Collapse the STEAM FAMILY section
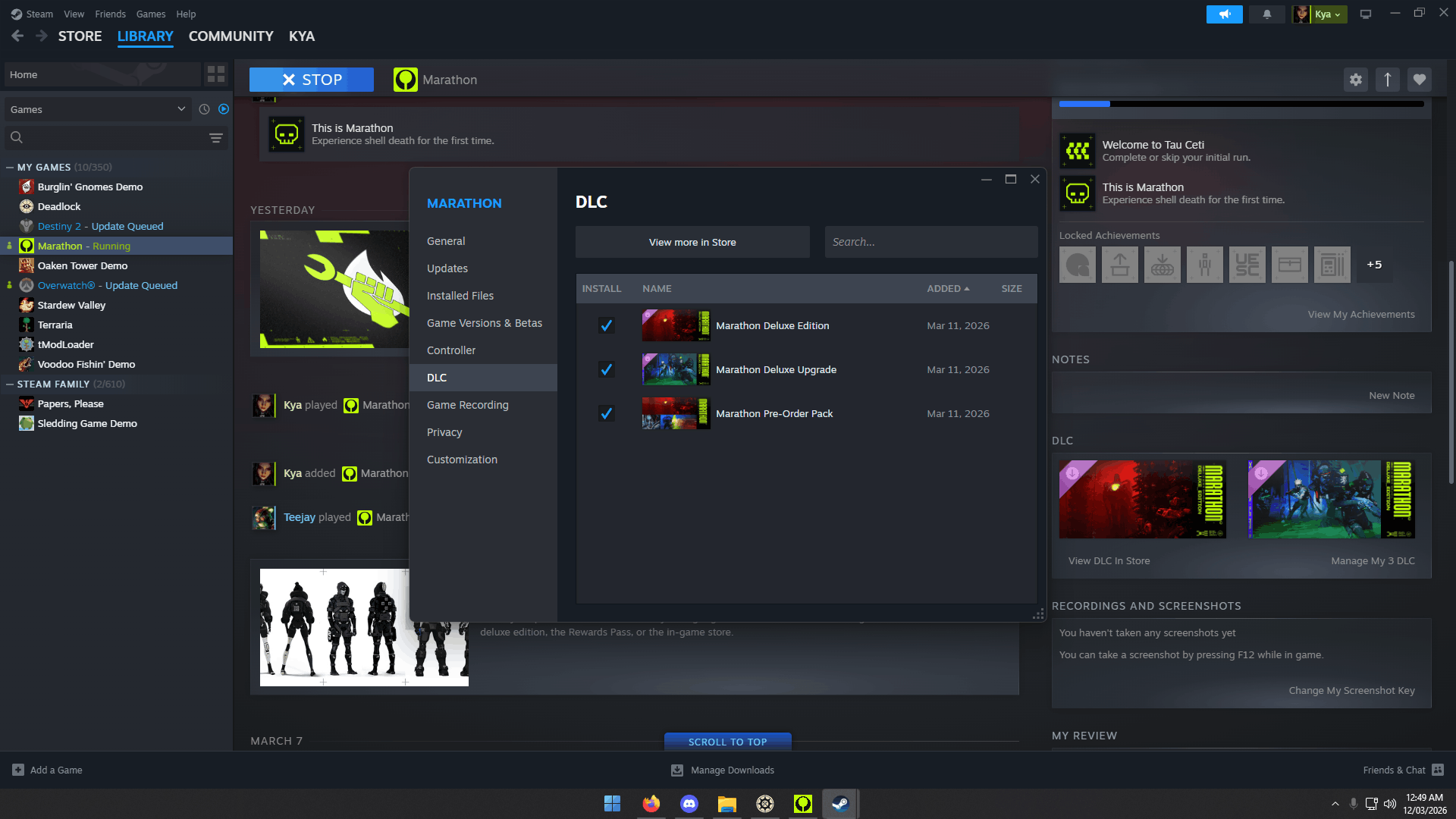 coord(10,384)
